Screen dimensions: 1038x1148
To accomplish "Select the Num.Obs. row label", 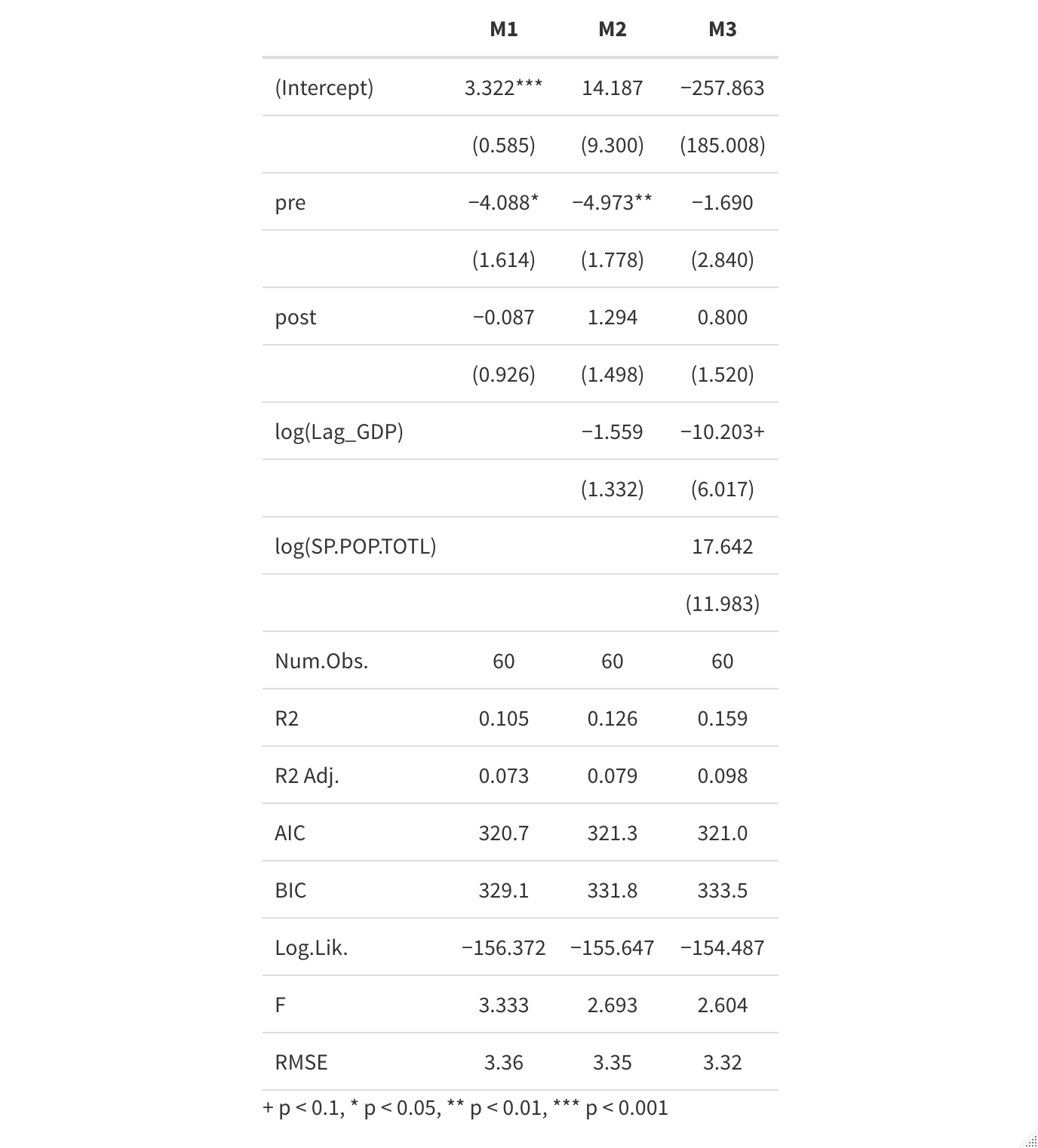I will coord(321,661).
